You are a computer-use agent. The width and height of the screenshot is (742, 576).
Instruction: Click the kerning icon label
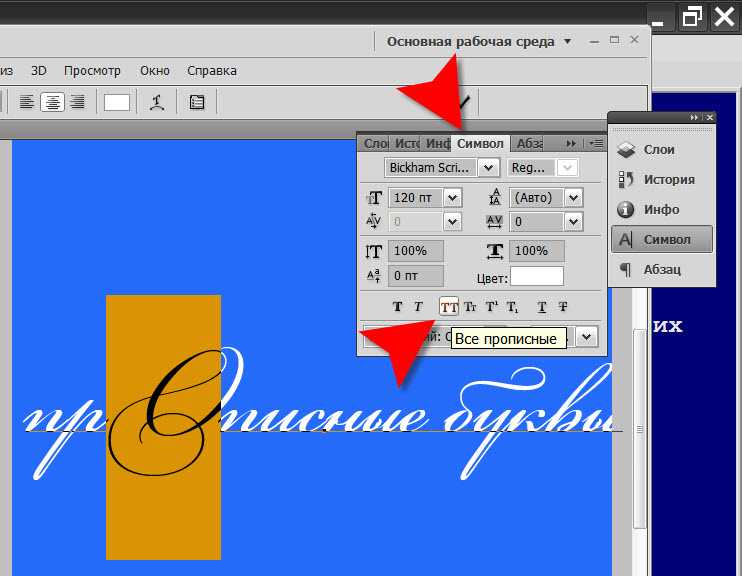[x=373, y=221]
